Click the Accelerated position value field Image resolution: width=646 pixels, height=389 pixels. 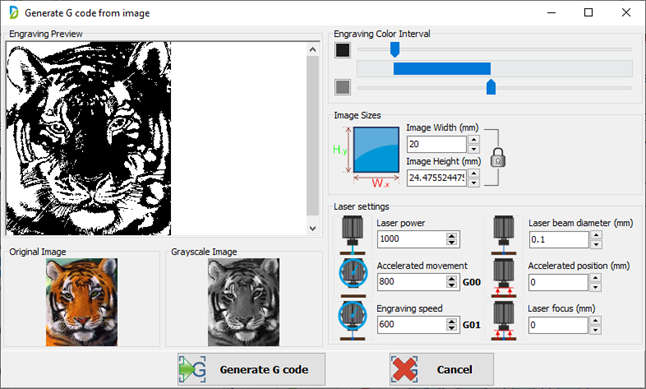point(558,283)
